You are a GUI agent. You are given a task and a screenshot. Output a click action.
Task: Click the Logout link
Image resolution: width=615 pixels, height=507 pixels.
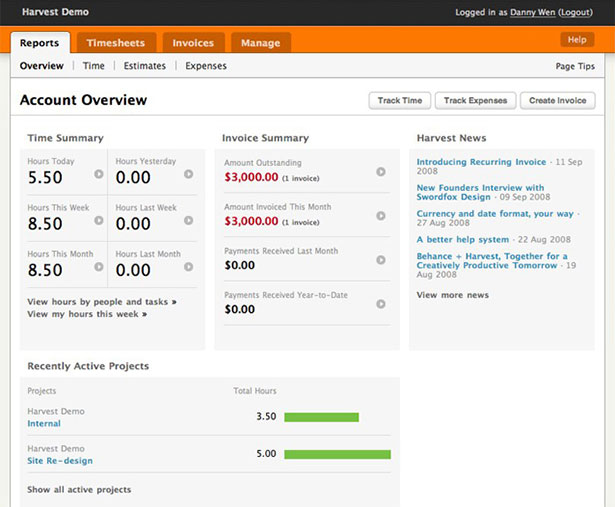(x=575, y=13)
